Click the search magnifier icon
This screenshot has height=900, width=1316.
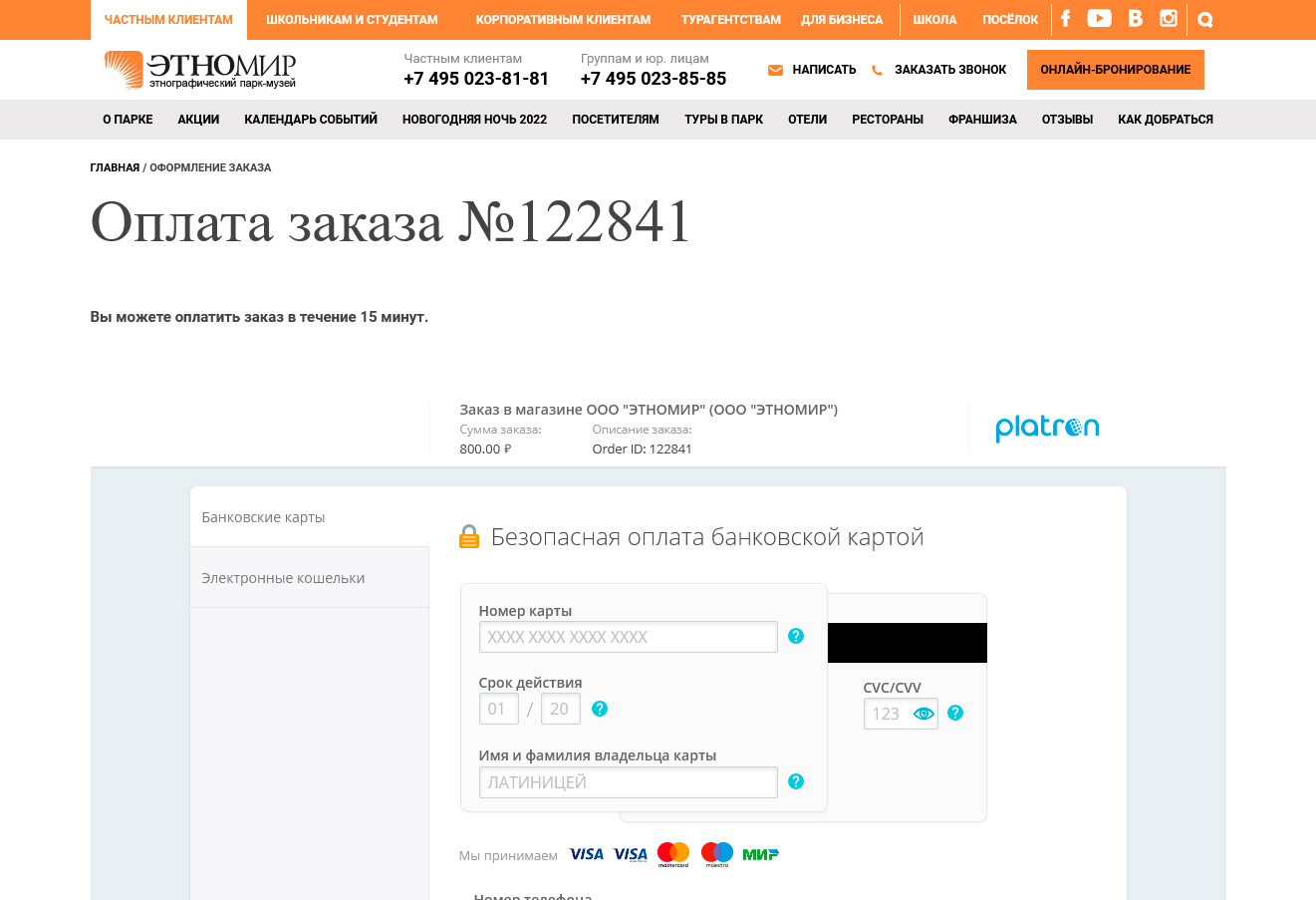(1205, 20)
